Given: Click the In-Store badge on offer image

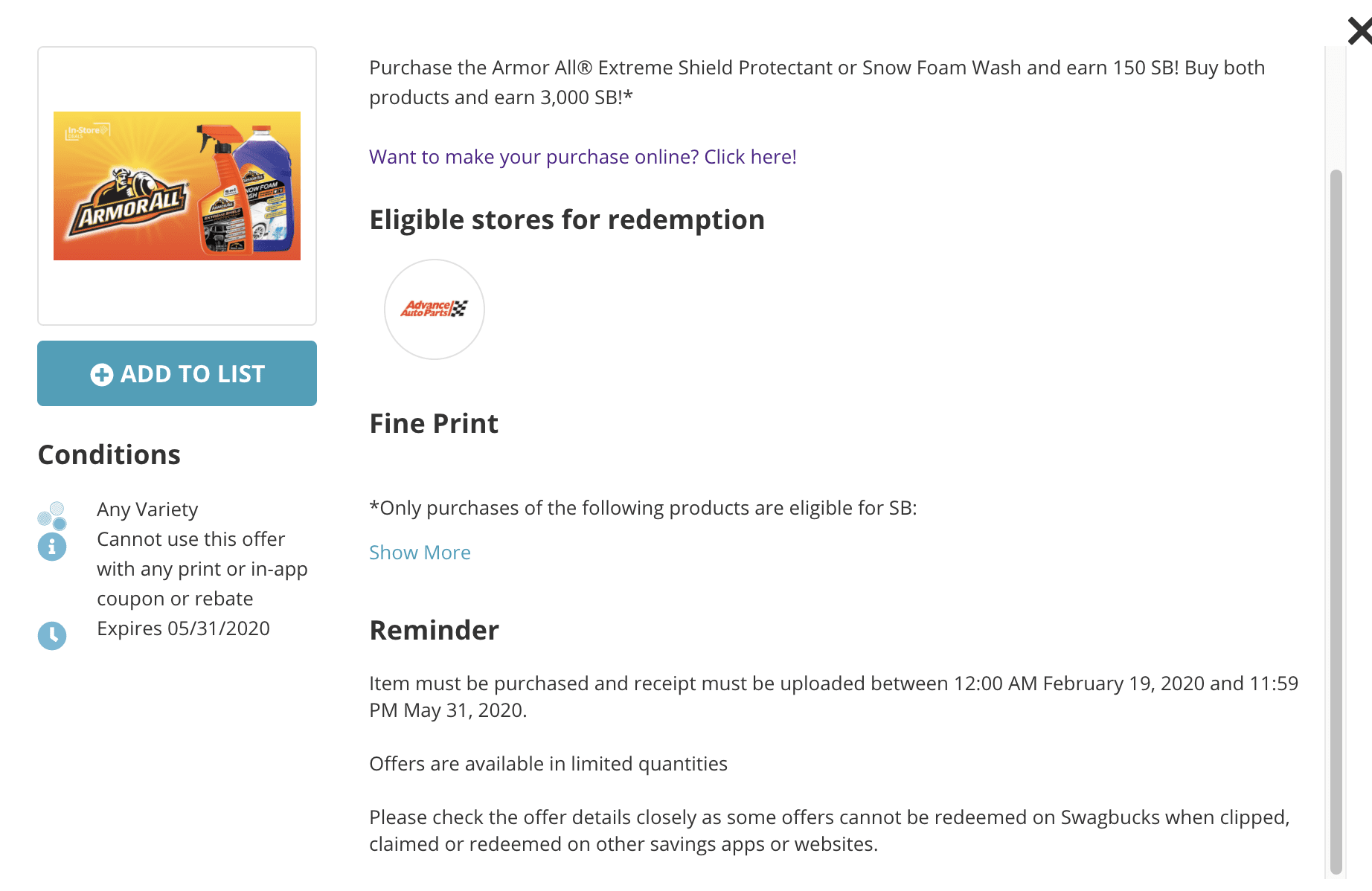Looking at the screenshot, I should coord(87,132).
